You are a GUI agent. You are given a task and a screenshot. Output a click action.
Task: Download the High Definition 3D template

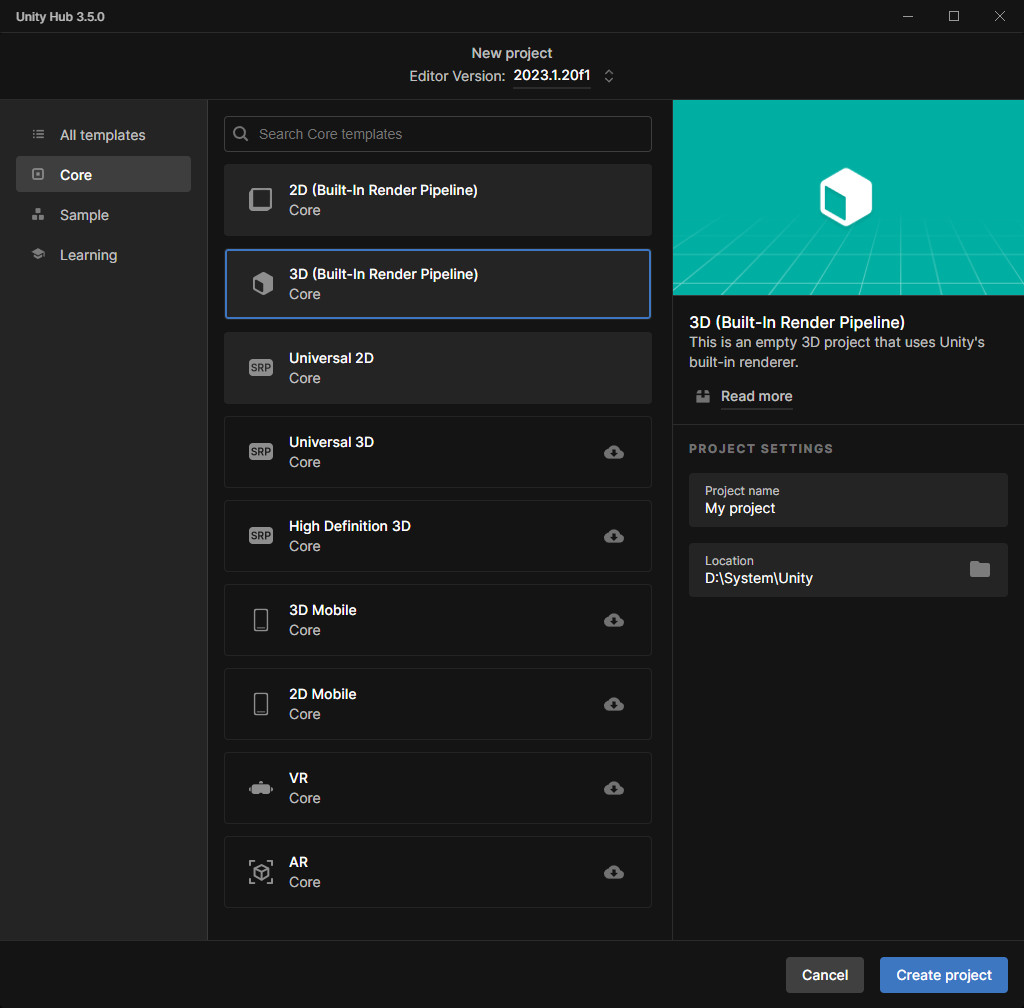[x=614, y=536]
